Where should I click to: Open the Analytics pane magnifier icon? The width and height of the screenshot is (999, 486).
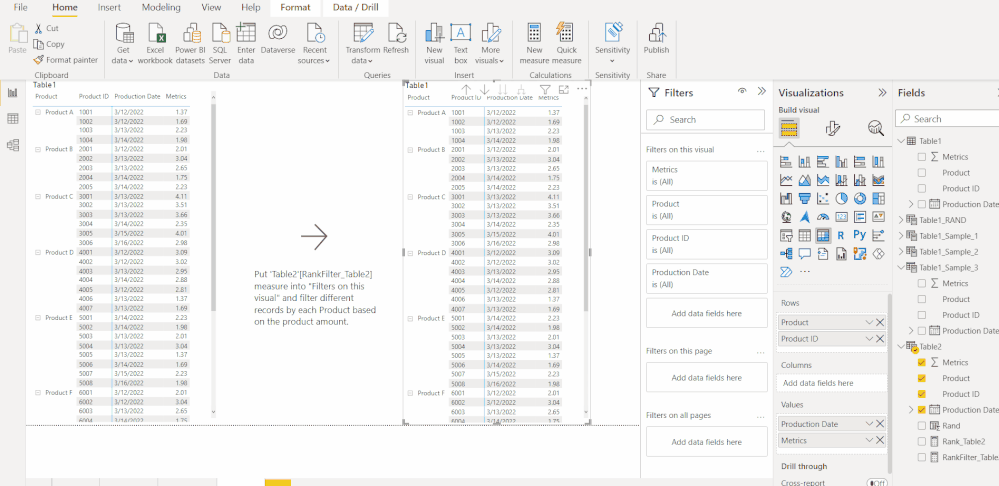tap(876, 129)
